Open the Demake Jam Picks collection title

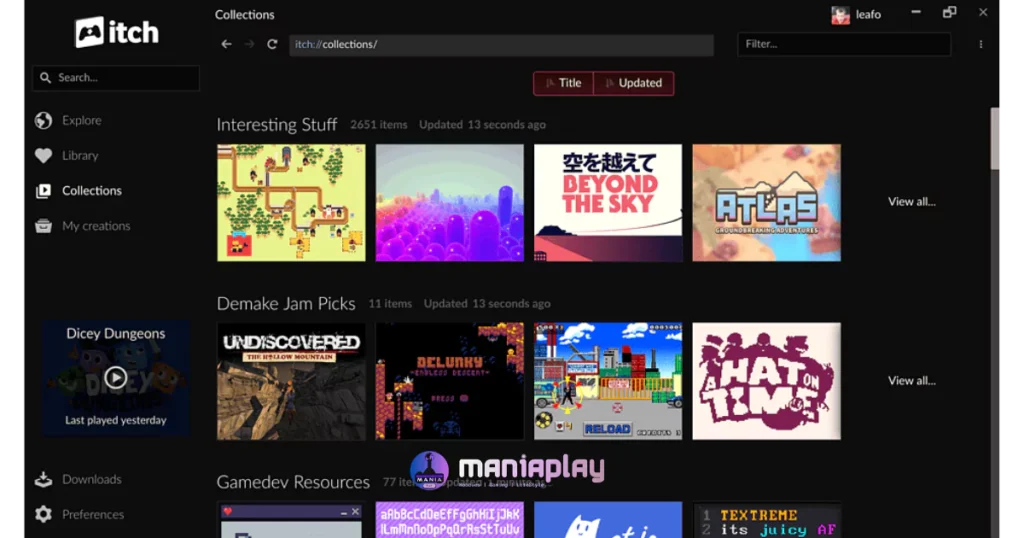[286, 304]
